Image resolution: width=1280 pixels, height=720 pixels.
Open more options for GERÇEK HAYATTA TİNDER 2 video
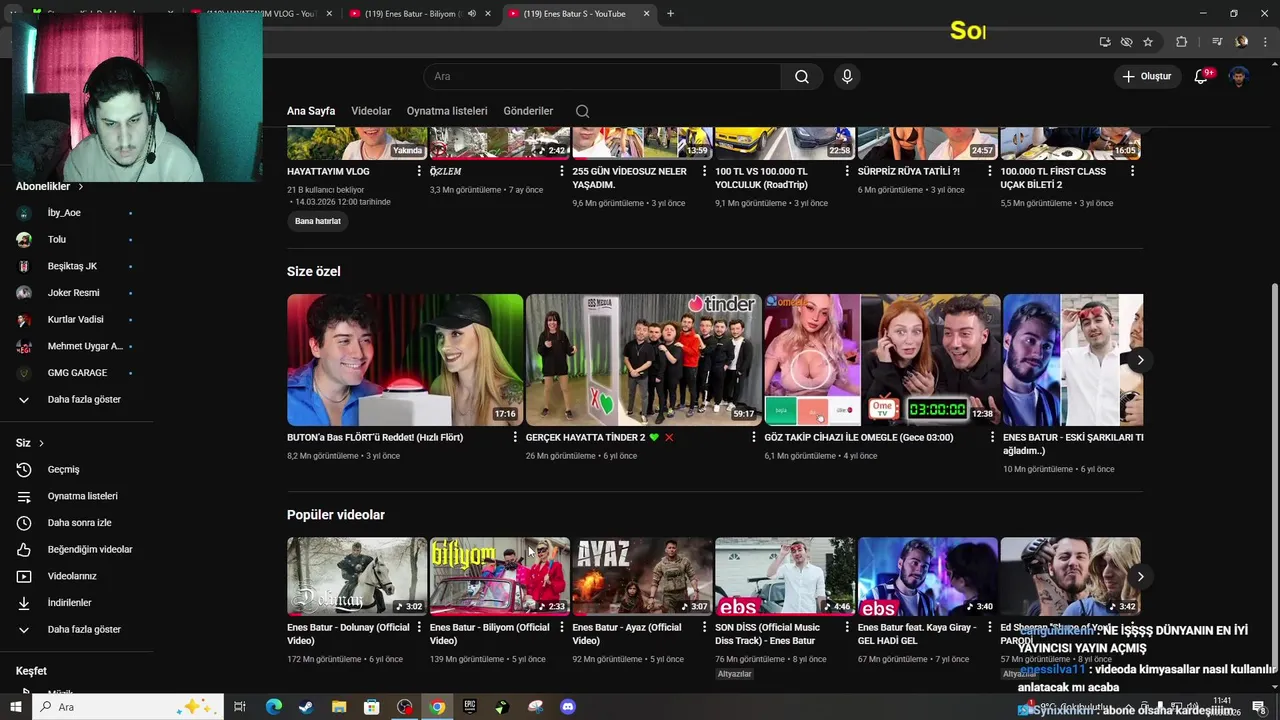pyautogui.click(x=754, y=437)
